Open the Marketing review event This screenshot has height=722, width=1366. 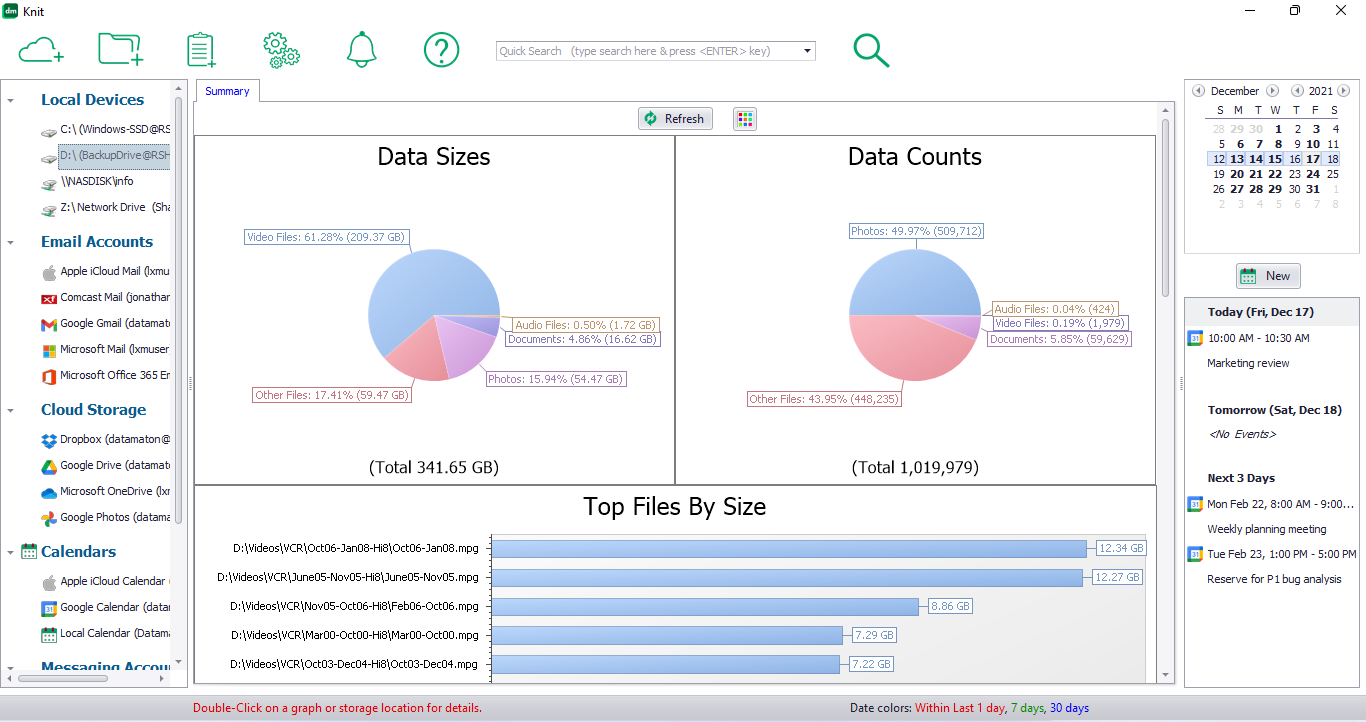click(1248, 363)
